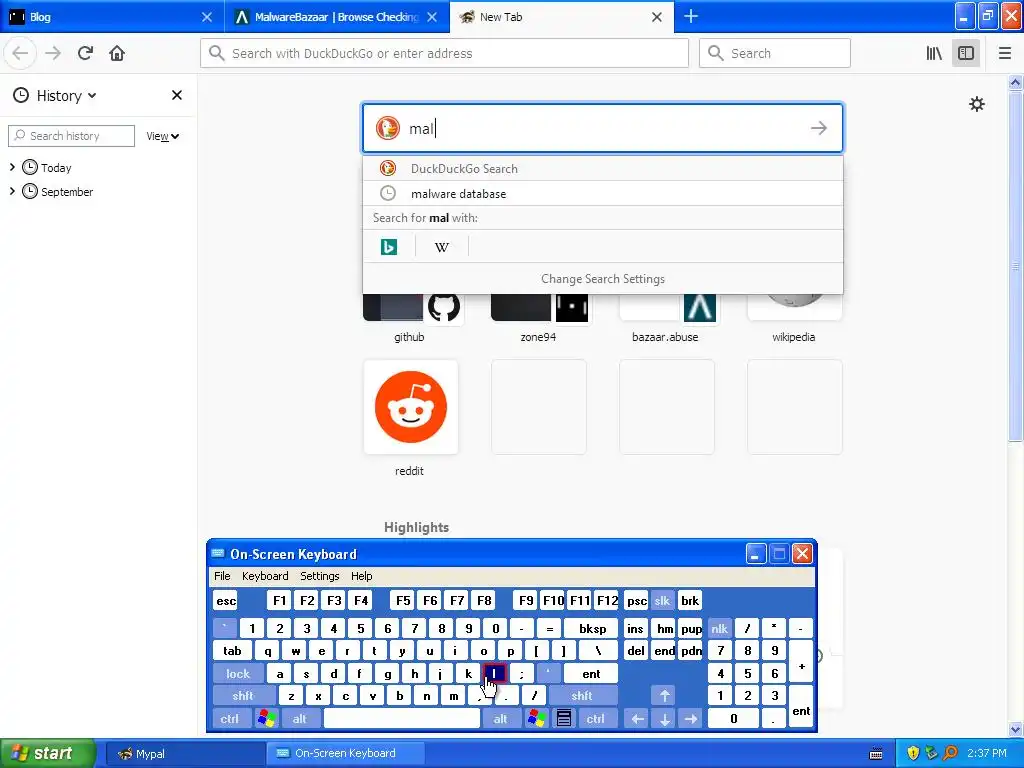Image resolution: width=1024 pixels, height=768 pixels.
Task: Reload the page with the refresh icon
Action: pyautogui.click(x=85, y=53)
